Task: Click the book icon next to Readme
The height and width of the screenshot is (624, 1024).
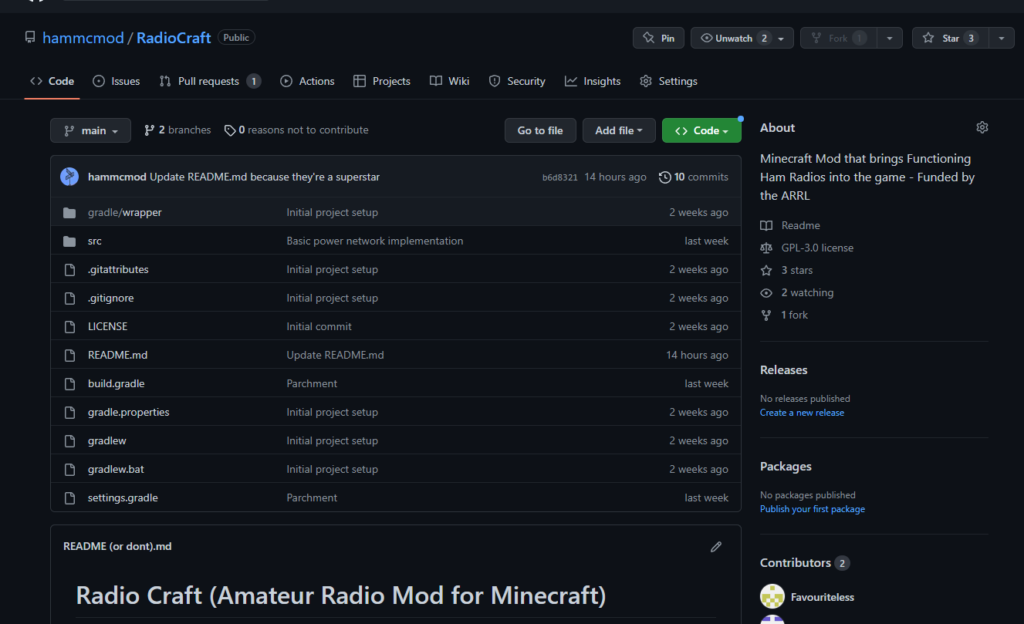Action: coord(766,225)
